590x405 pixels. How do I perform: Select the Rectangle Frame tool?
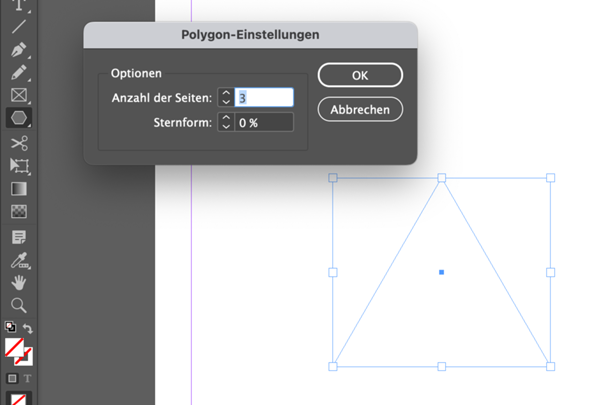pos(18,95)
